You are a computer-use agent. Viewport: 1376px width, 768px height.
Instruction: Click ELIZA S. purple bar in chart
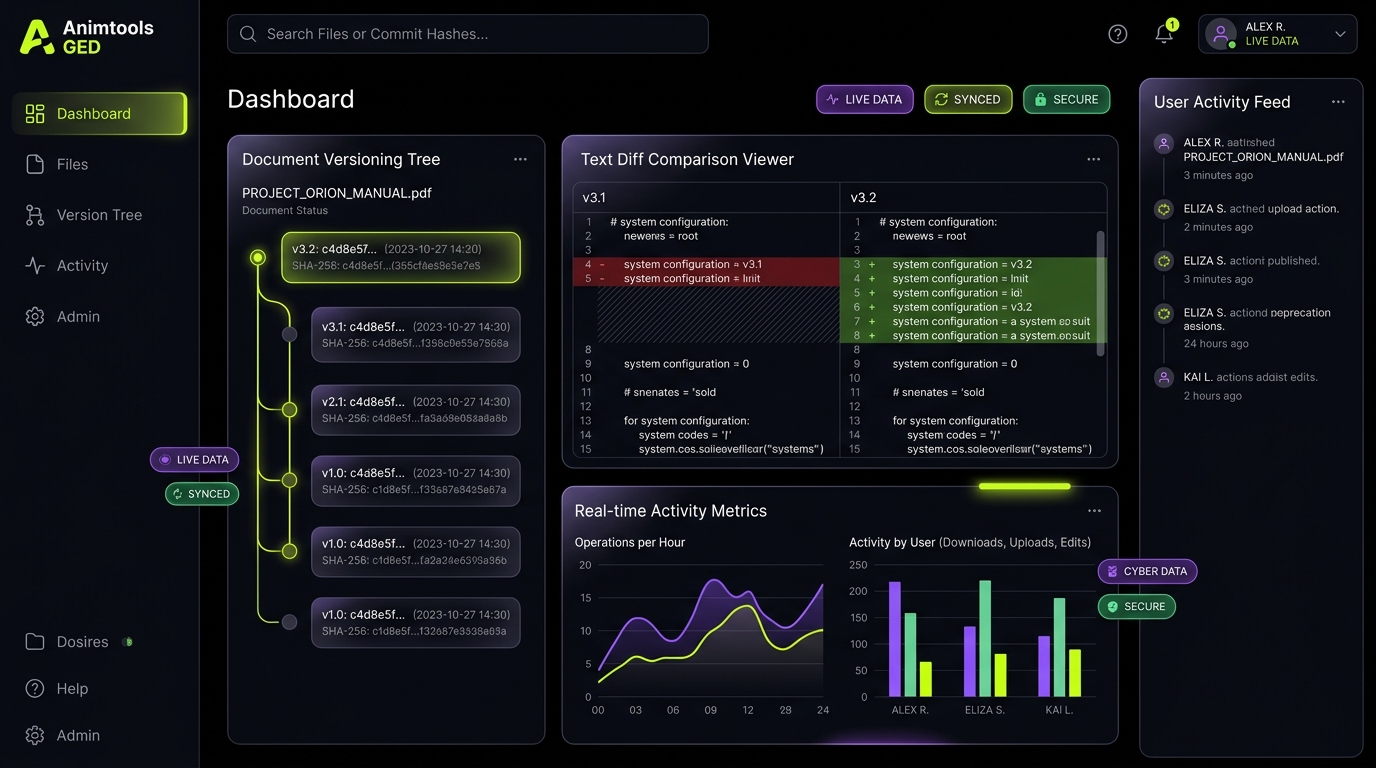tap(969, 662)
